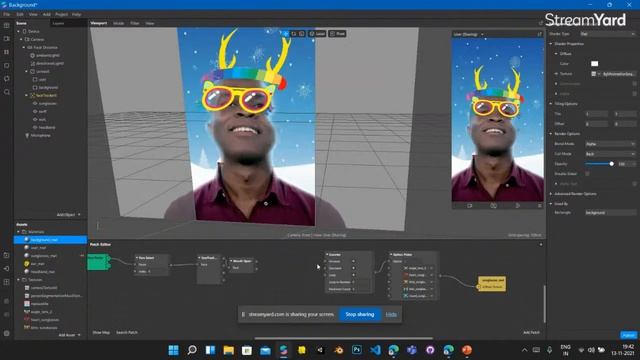Select the directionalLight0 object
Viewport: 640px width, 360px height.
50,64
